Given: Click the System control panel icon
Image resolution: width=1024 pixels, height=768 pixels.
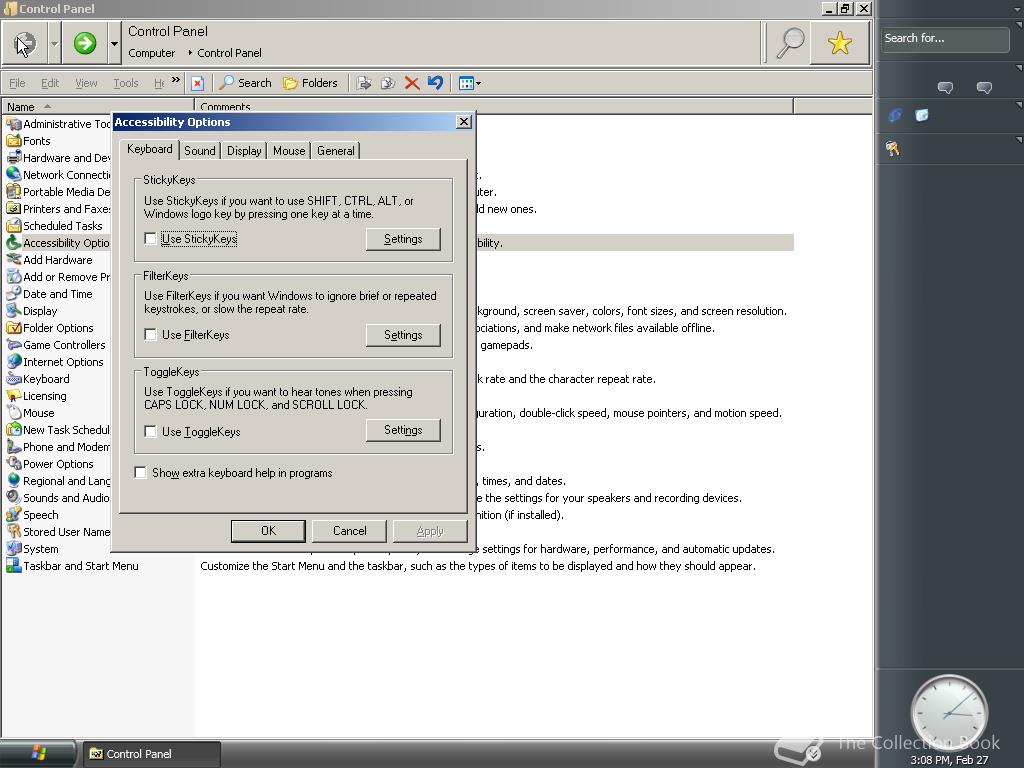Looking at the screenshot, I should coord(14,548).
